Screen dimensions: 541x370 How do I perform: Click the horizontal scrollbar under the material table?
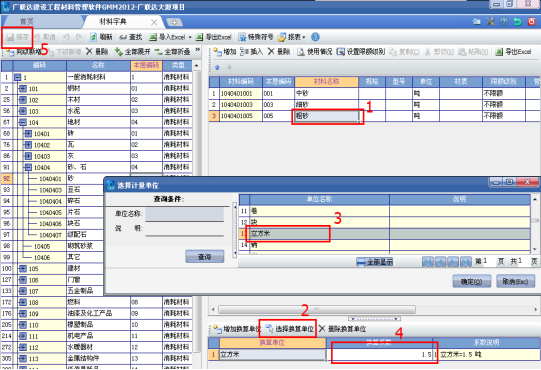point(317,309)
